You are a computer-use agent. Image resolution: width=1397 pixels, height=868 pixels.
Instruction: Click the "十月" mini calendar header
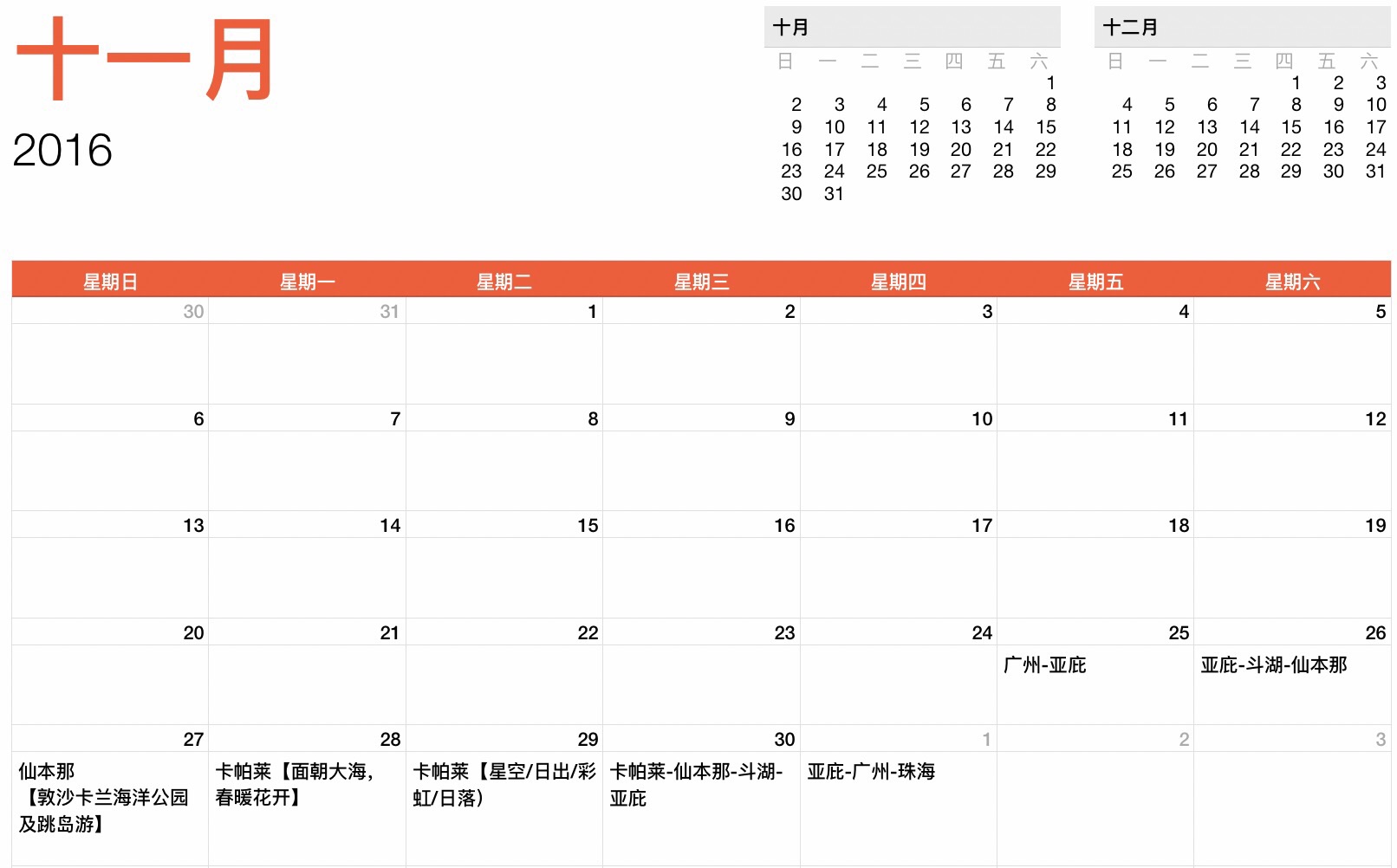(790, 28)
